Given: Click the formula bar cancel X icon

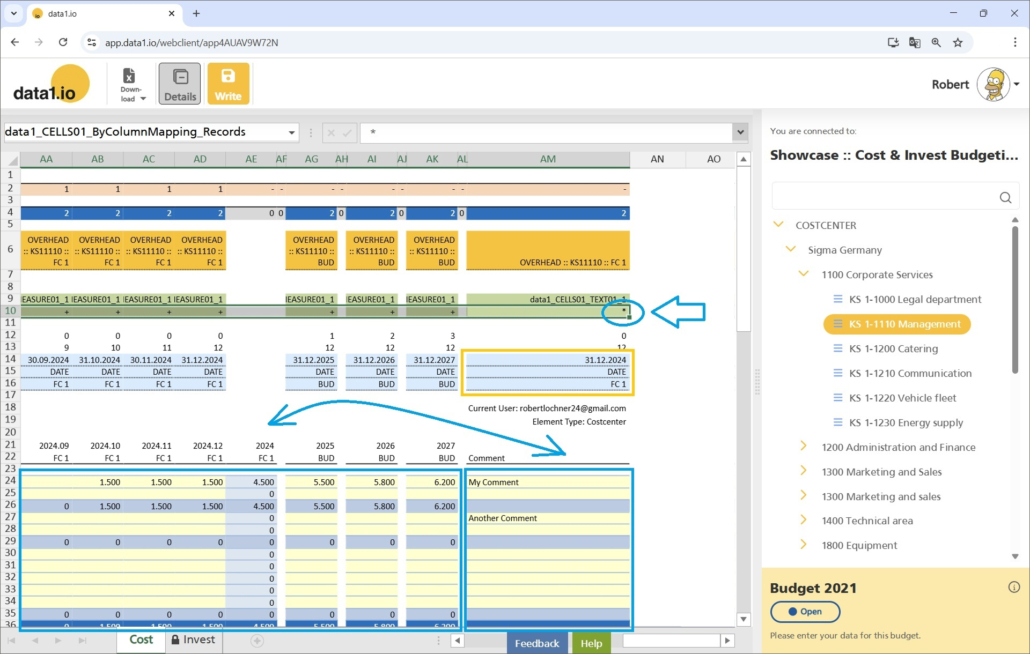Looking at the screenshot, I should pyautogui.click(x=331, y=132).
